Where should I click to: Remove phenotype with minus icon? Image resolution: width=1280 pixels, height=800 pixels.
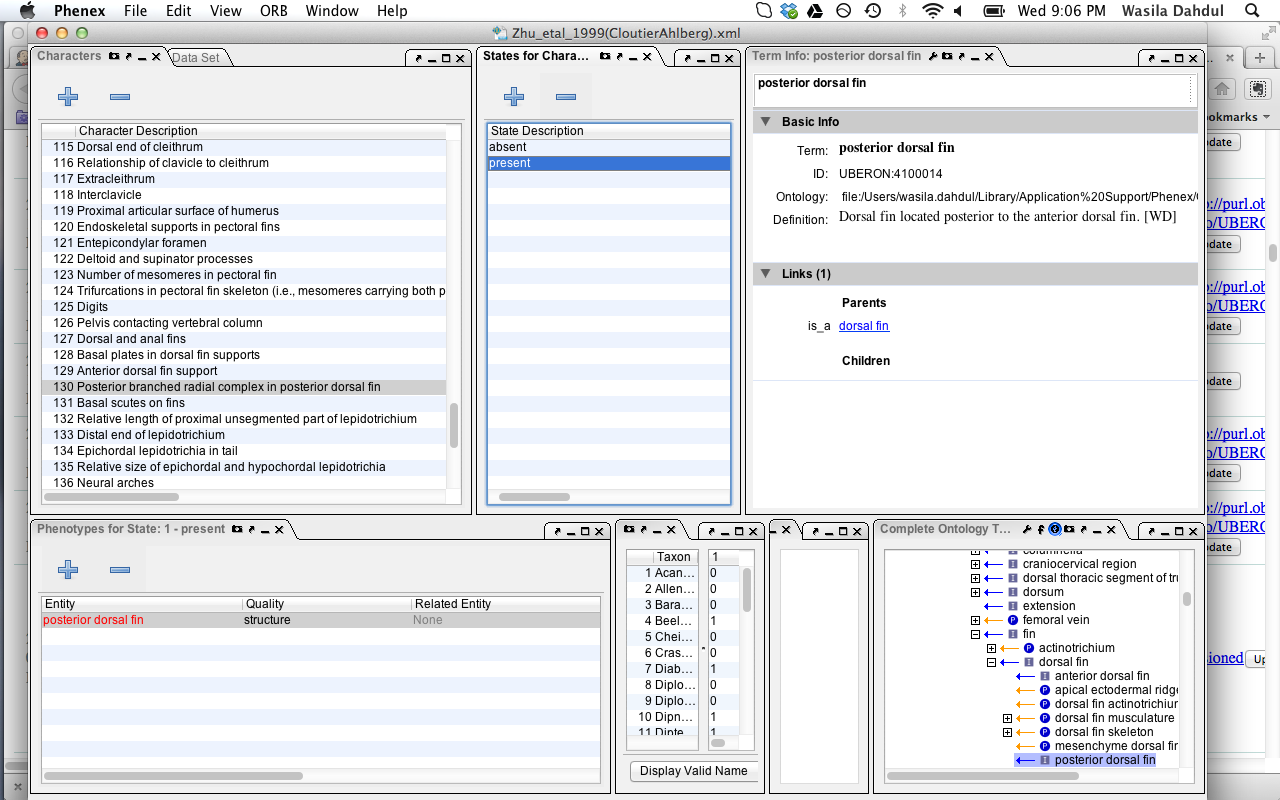pos(120,569)
